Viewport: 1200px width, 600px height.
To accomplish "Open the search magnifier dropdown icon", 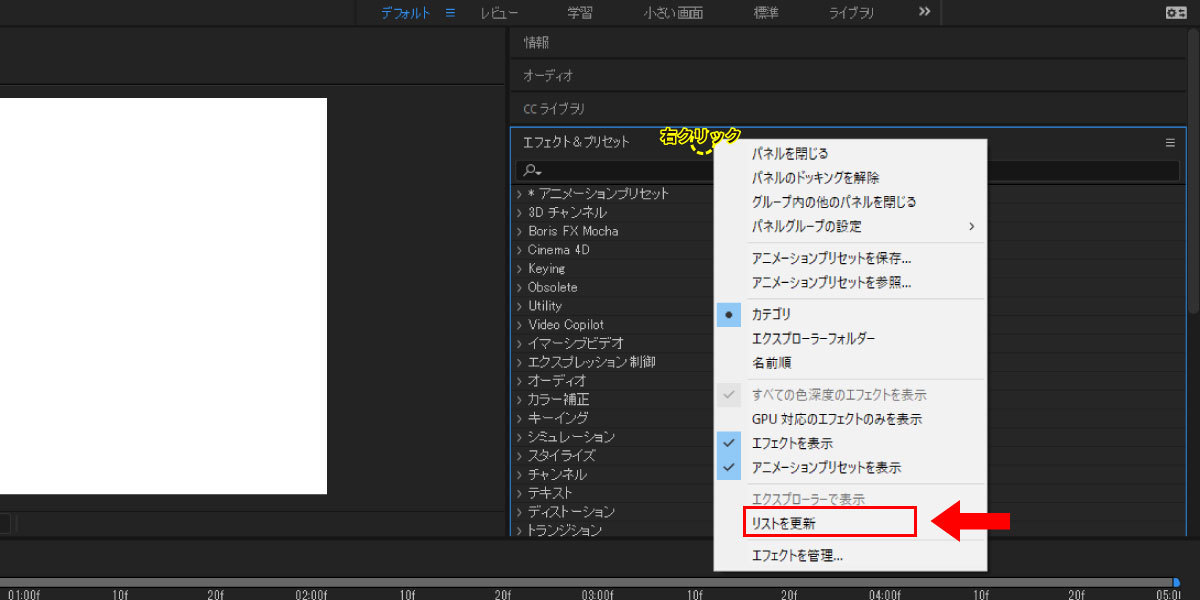I will [x=532, y=171].
